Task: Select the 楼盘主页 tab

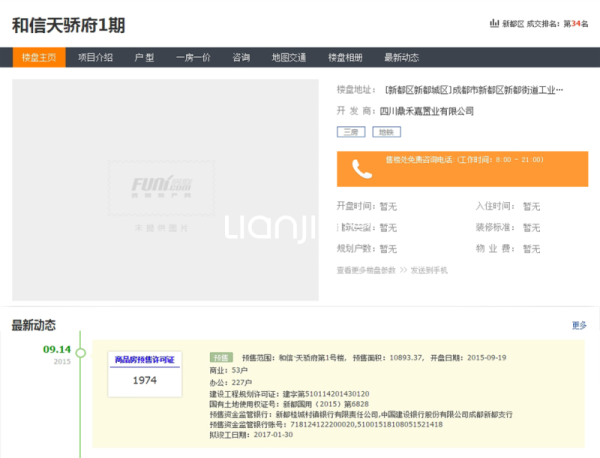Action: 40,58
